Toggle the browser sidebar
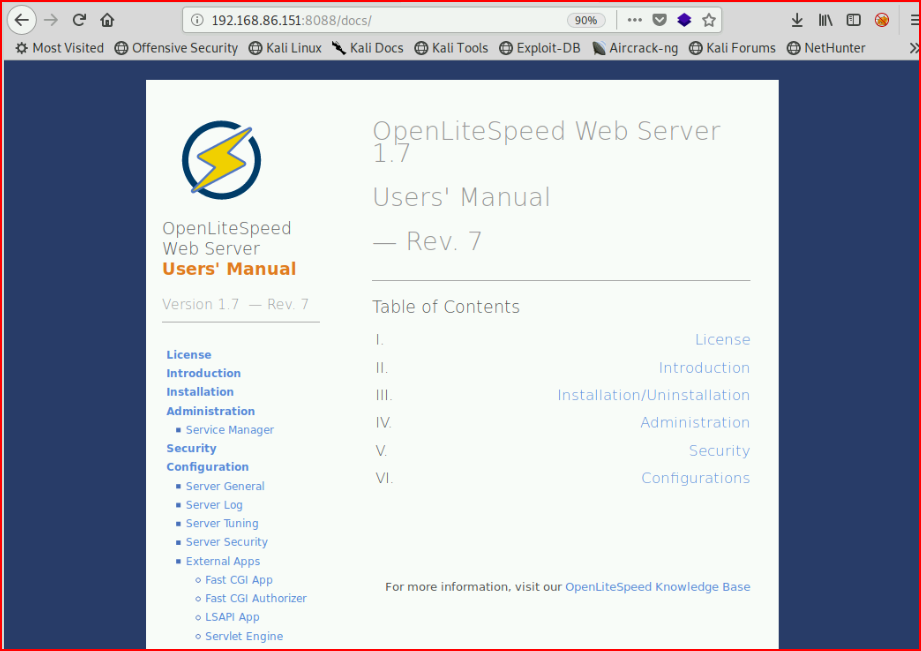Viewport: 921px width, 651px height. pyautogui.click(x=853, y=20)
